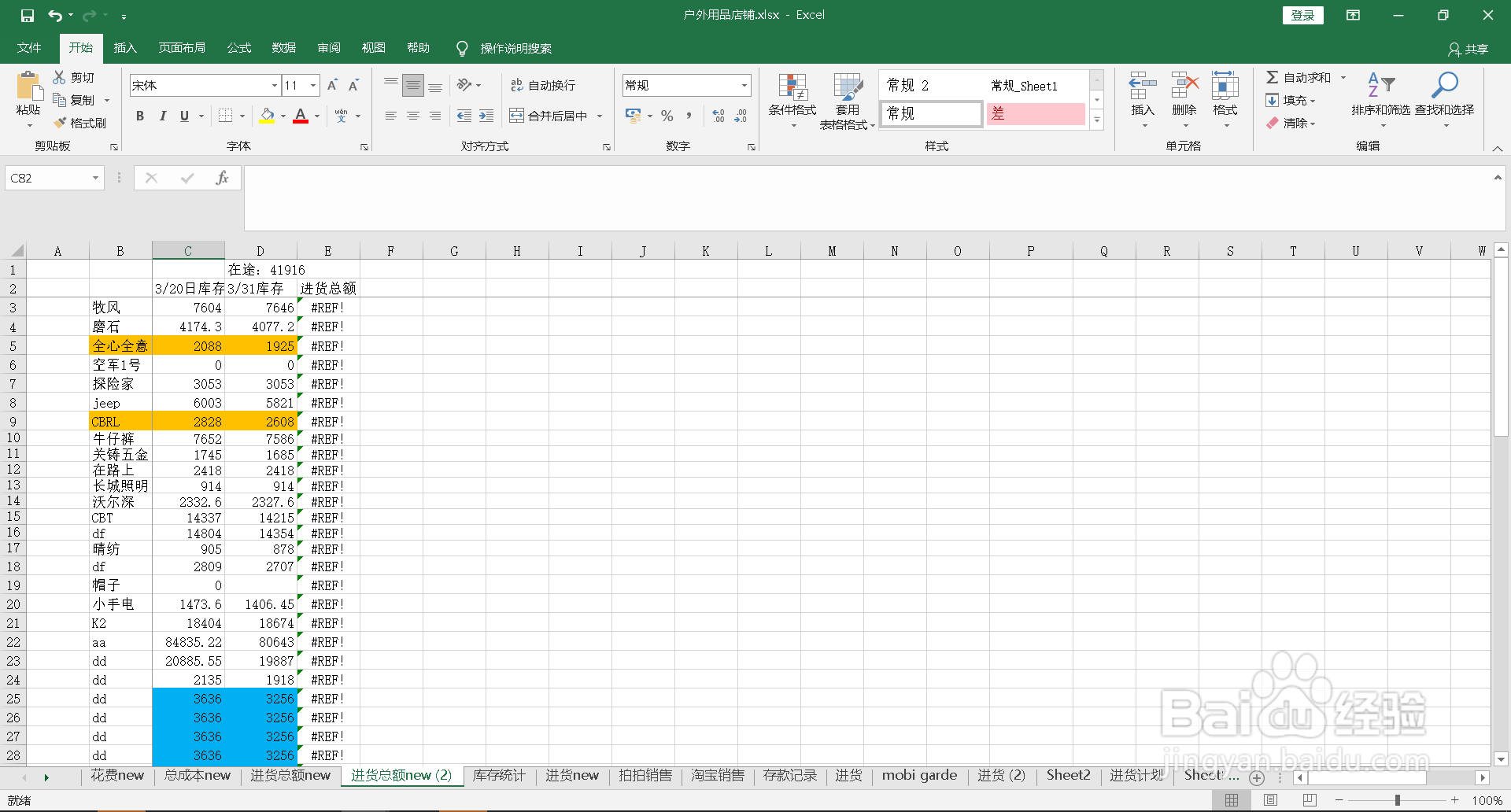Click the Percent Style icon
This screenshot has width=1511, height=812.
(x=667, y=116)
